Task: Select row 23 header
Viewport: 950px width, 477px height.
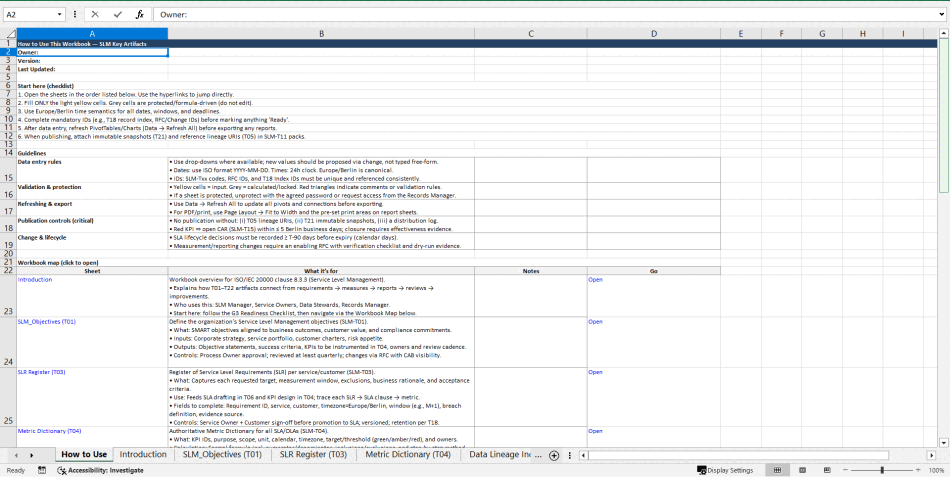Action: (x=8, y=296)
